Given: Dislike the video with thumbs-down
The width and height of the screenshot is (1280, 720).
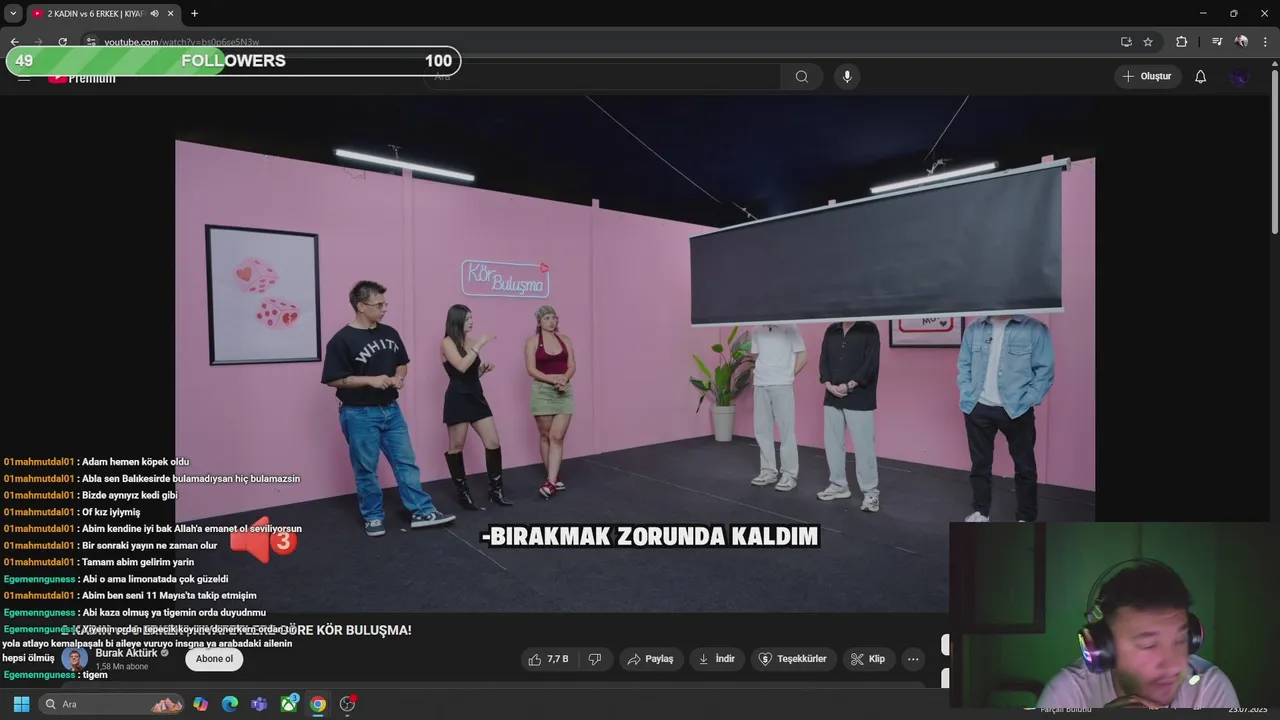Looking at the screenshot, I should [595, 659].
